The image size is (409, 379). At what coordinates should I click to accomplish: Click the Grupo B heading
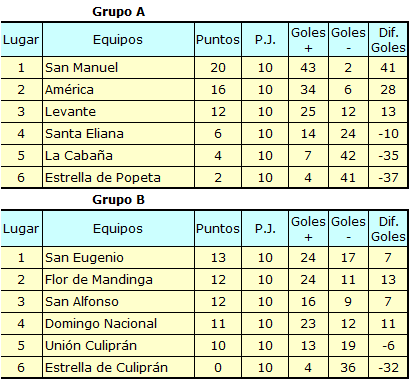[118, 200]
